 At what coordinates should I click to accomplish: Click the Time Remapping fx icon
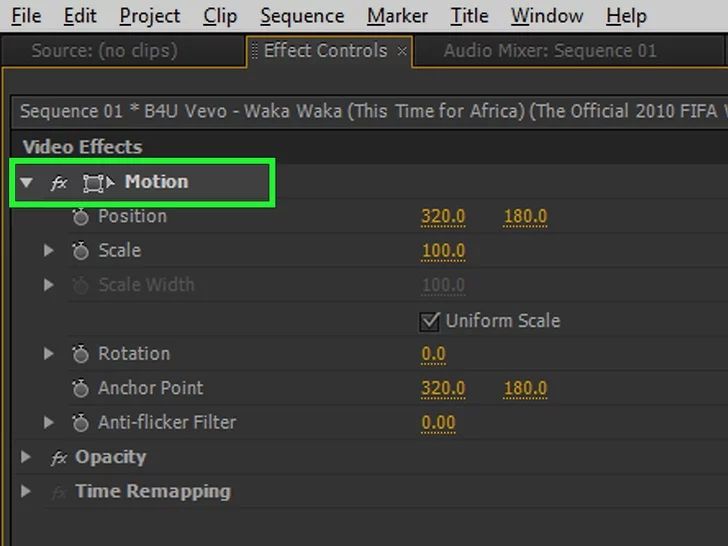[x=59, y=492]
